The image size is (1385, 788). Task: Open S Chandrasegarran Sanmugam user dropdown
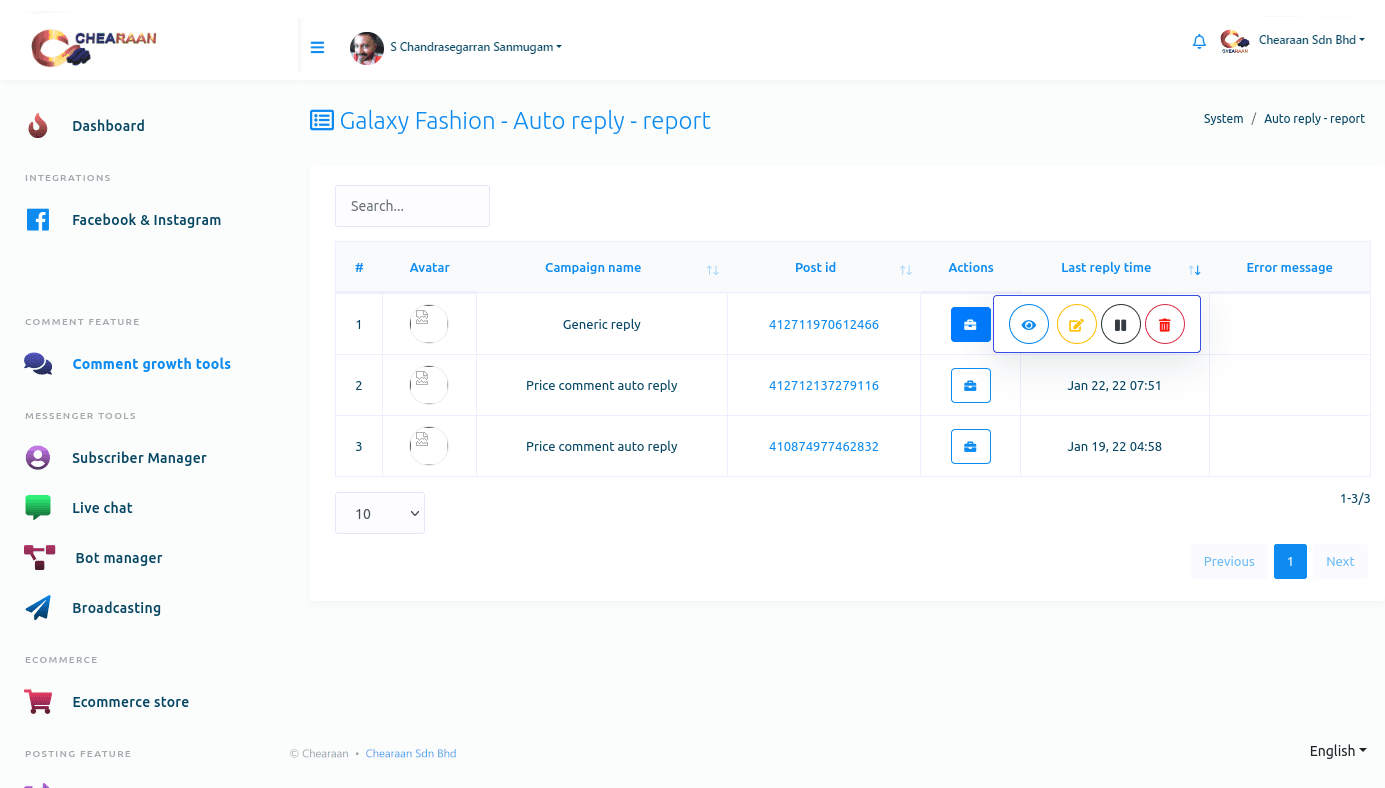[475, 47]
